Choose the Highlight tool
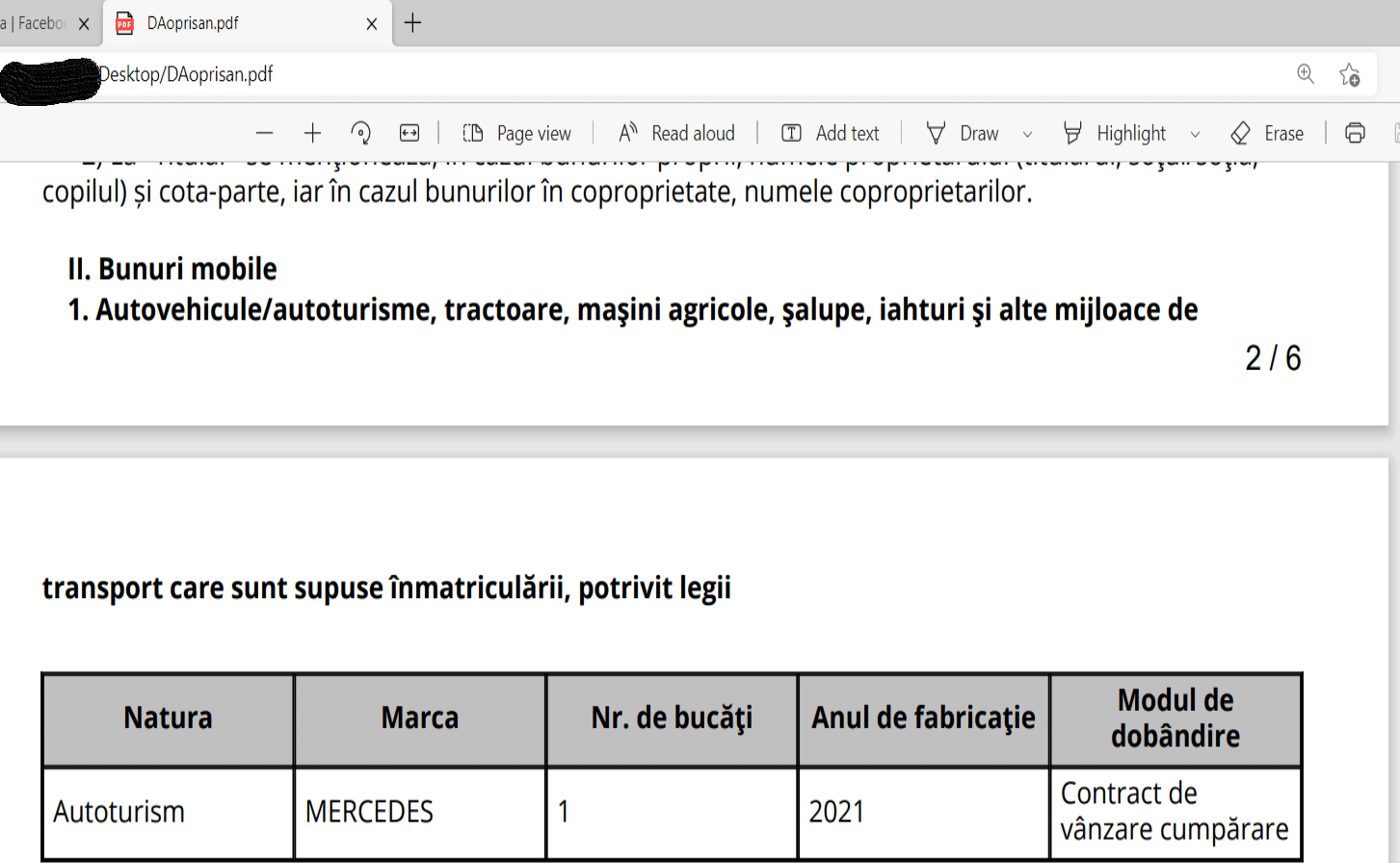Image resolution: width=1400 pixels, height=863 pixels. (x=1115, y=133)
